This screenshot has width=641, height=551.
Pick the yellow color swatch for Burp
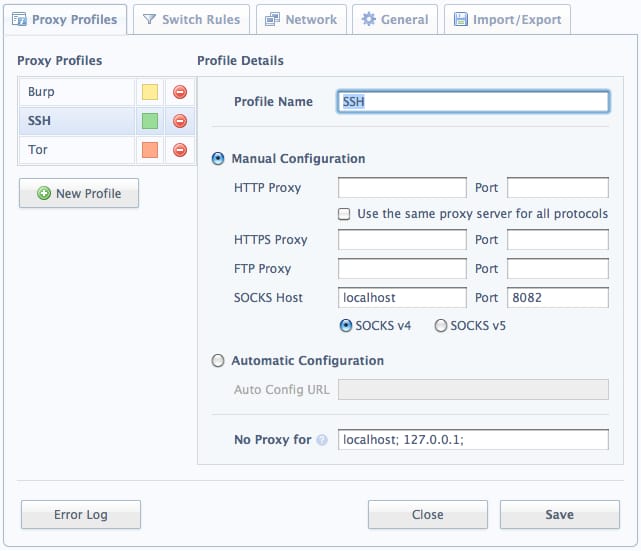150,92
